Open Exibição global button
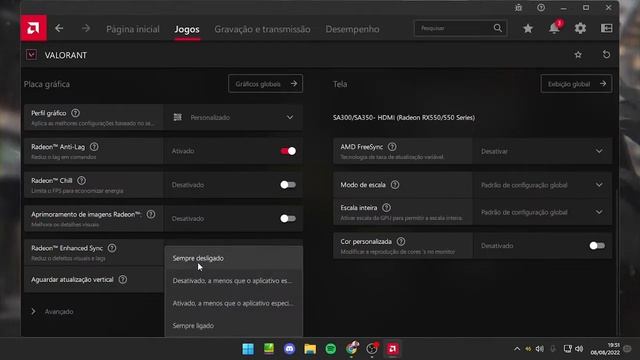This screenshot has width=640, height=360. tap(576, 84)
